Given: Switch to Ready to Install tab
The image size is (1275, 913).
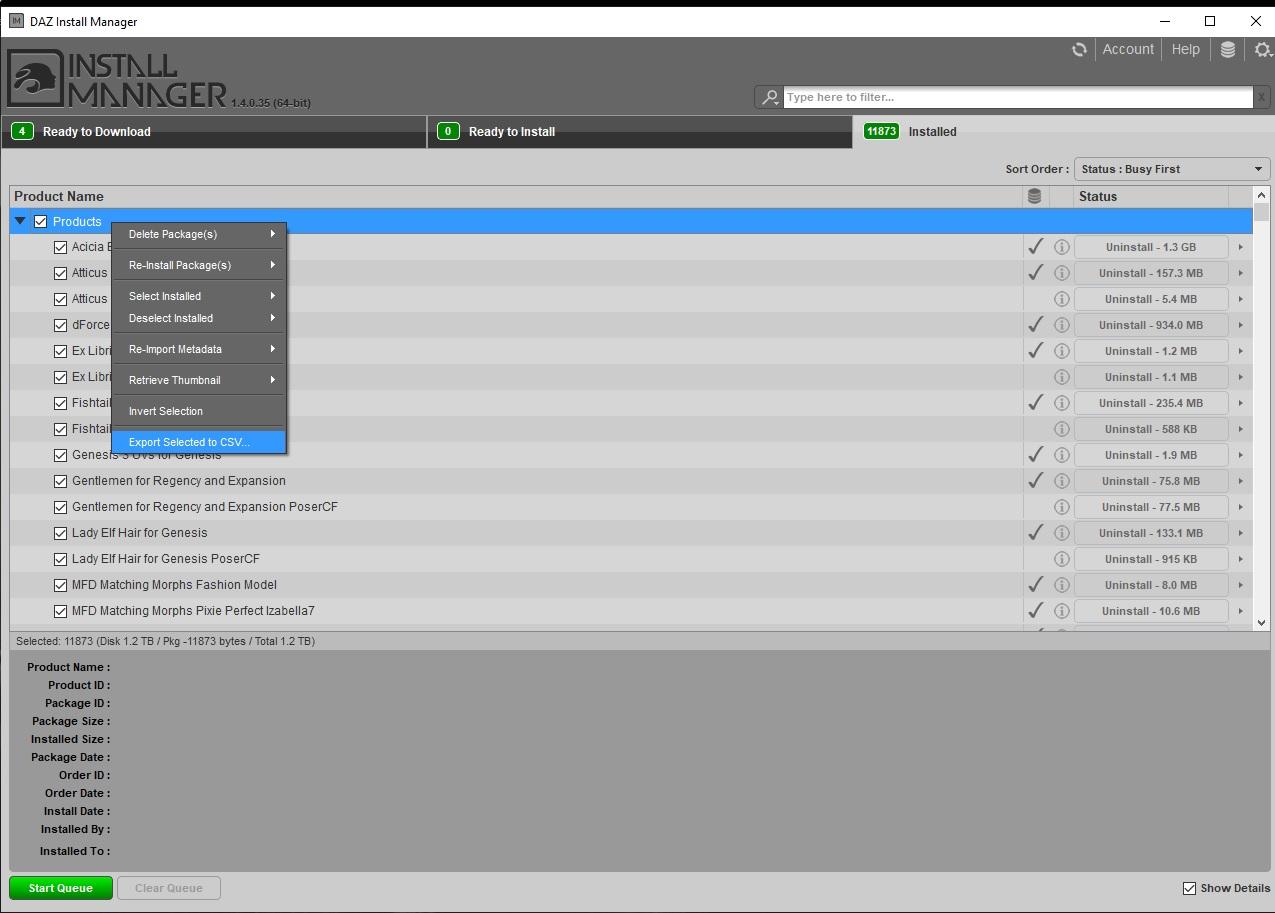Looking at the screenshot, I should (x=640, y=132).
